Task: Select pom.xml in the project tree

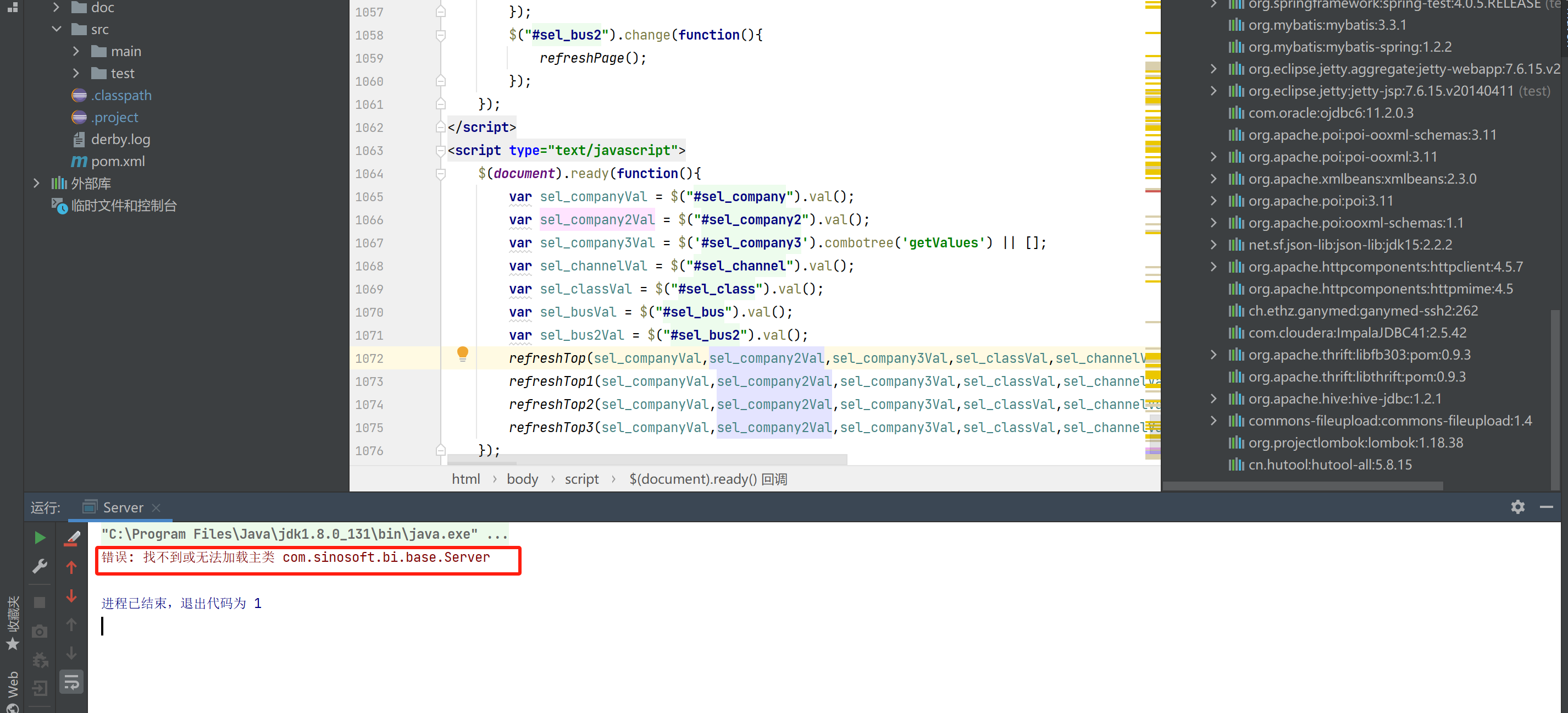Action: tap(118, 162)
